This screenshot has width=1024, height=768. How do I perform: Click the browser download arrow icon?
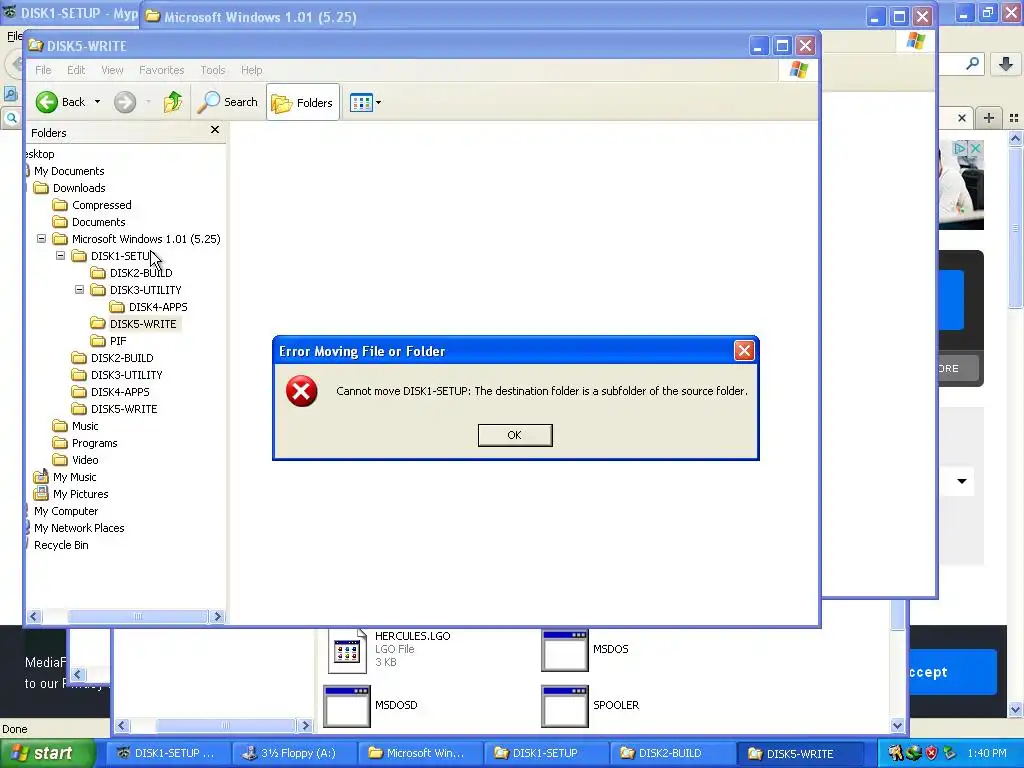(1006, 64)
